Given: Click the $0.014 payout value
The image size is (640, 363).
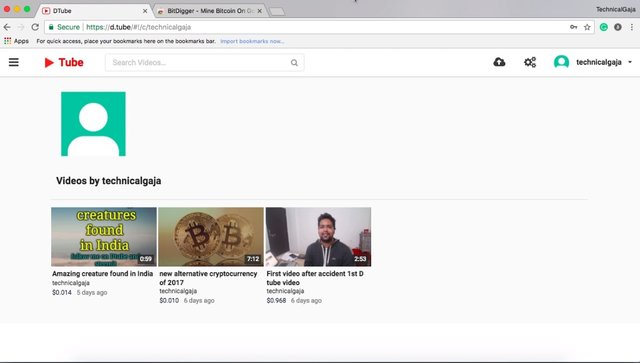Looking at the screenshot, I should click(x=62, y=292).
